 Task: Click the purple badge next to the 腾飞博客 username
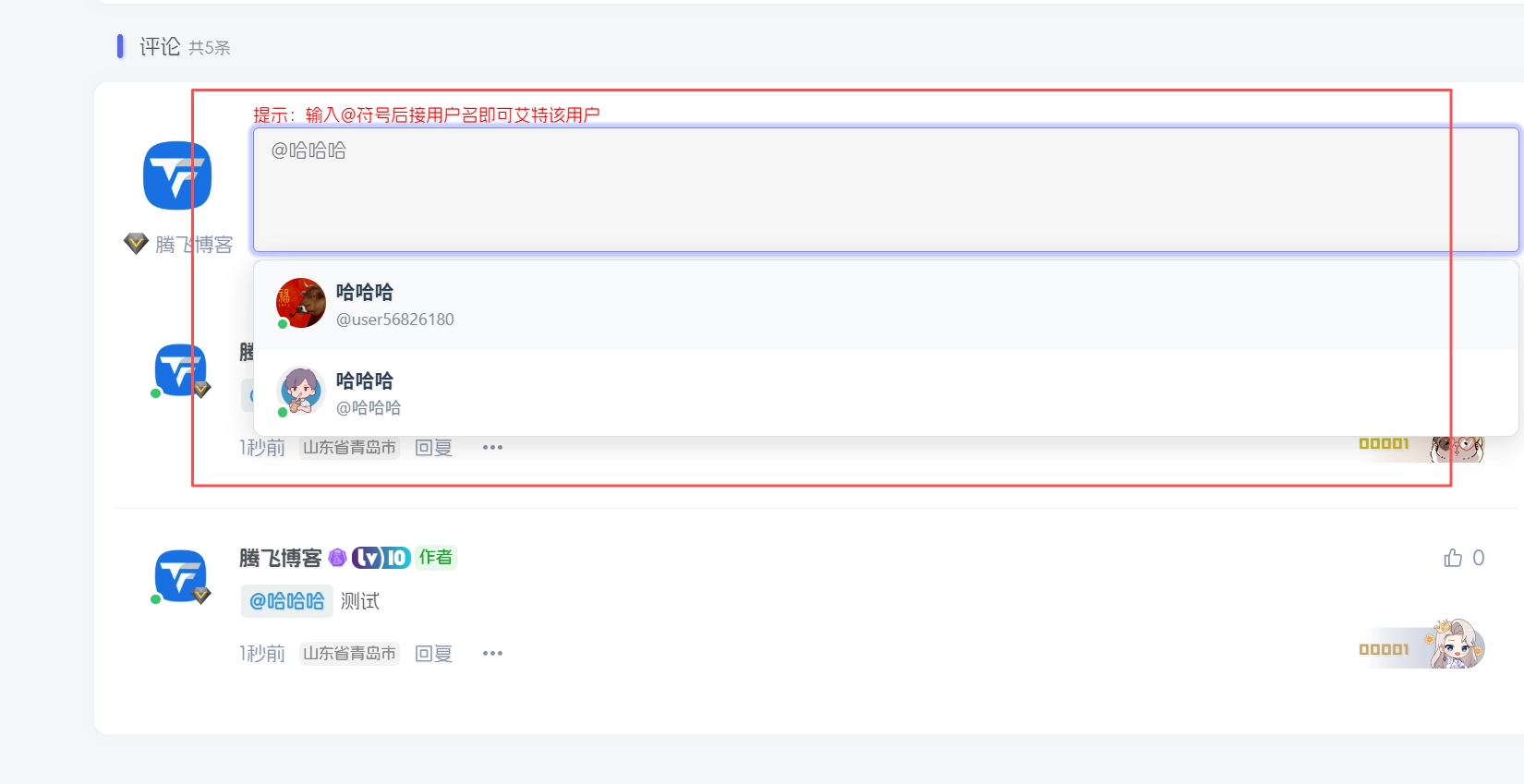click(x=337, y=558)
